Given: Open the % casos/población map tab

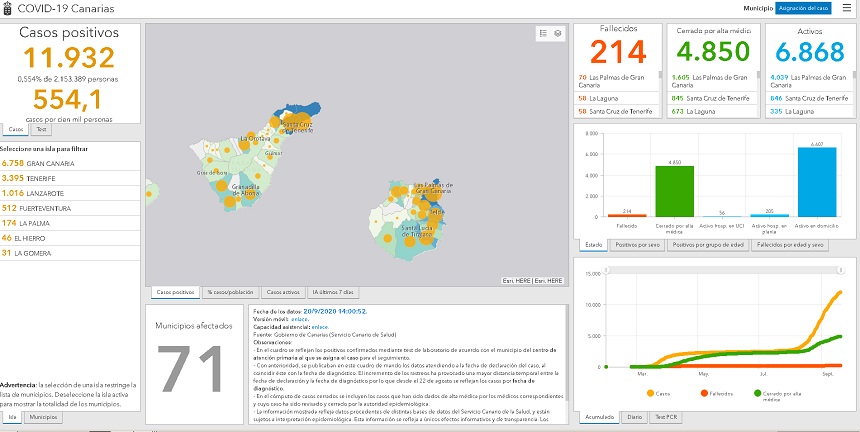Looking at the screenshot, I should click(228, 292).
